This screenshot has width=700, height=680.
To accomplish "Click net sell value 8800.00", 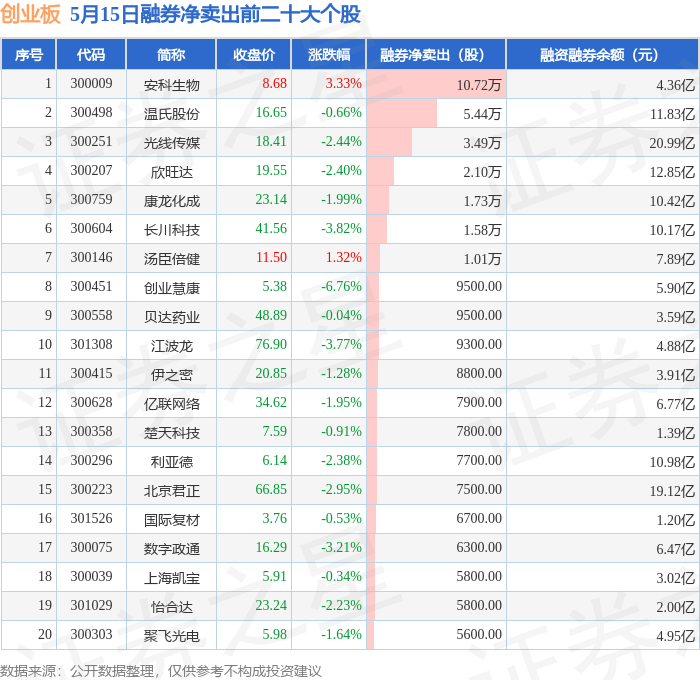I will tap(479, 374).
